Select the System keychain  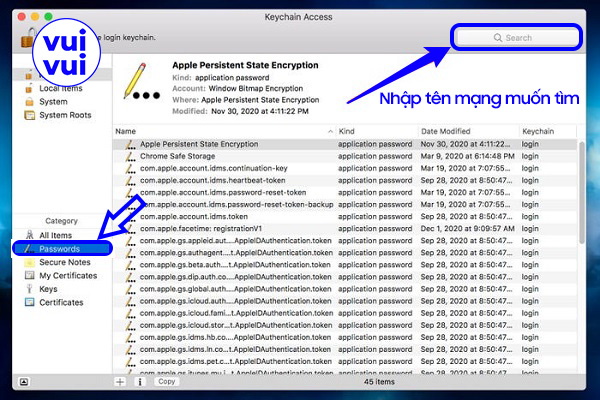(53, 102)
